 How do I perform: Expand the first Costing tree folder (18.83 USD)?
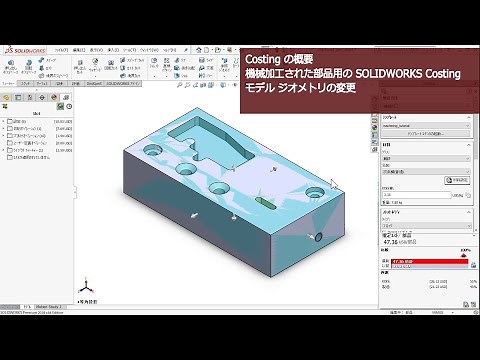coord(3,122)
